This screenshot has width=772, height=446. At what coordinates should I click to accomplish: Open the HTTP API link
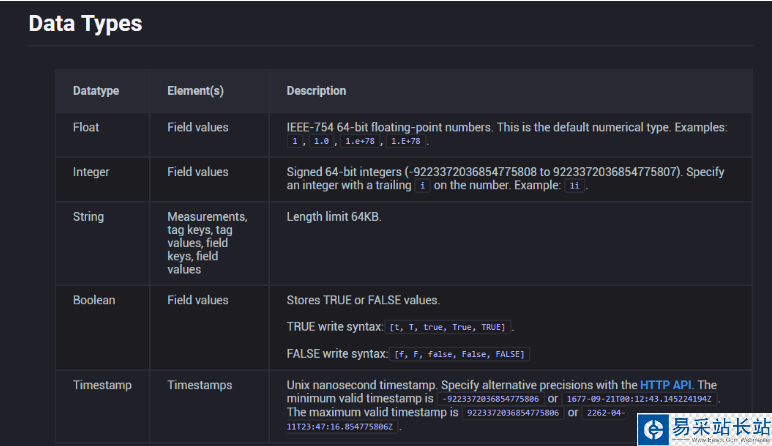(667, 385)
